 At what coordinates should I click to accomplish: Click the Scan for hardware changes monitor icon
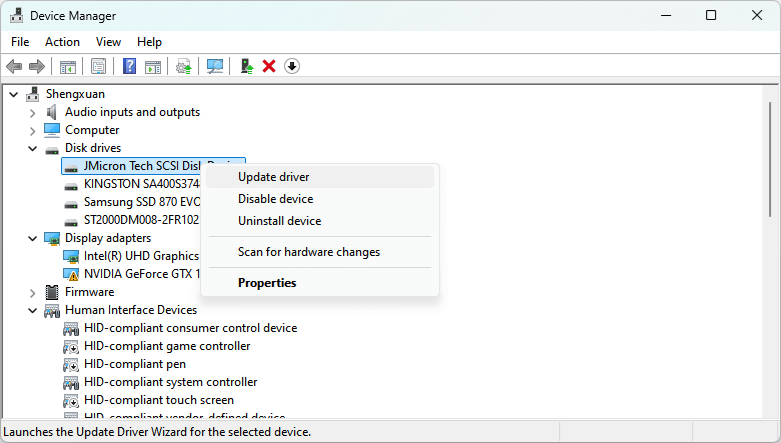pyautogui.click(x=215, y=66)
